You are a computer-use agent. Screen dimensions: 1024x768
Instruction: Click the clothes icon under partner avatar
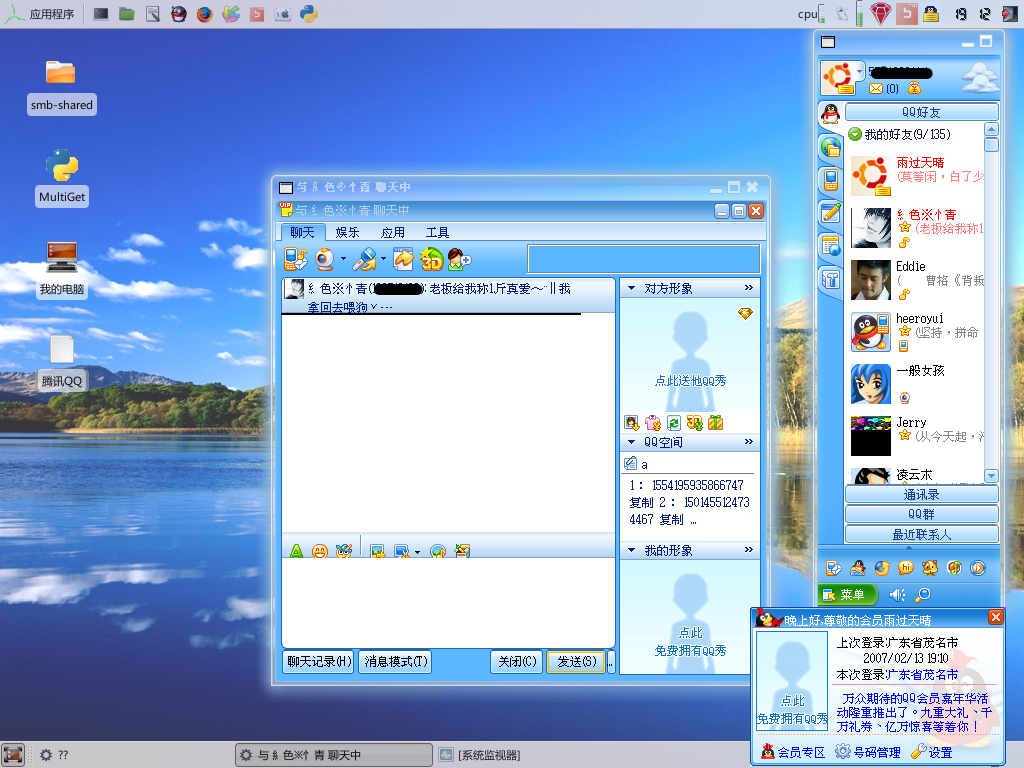click(652, 423)
